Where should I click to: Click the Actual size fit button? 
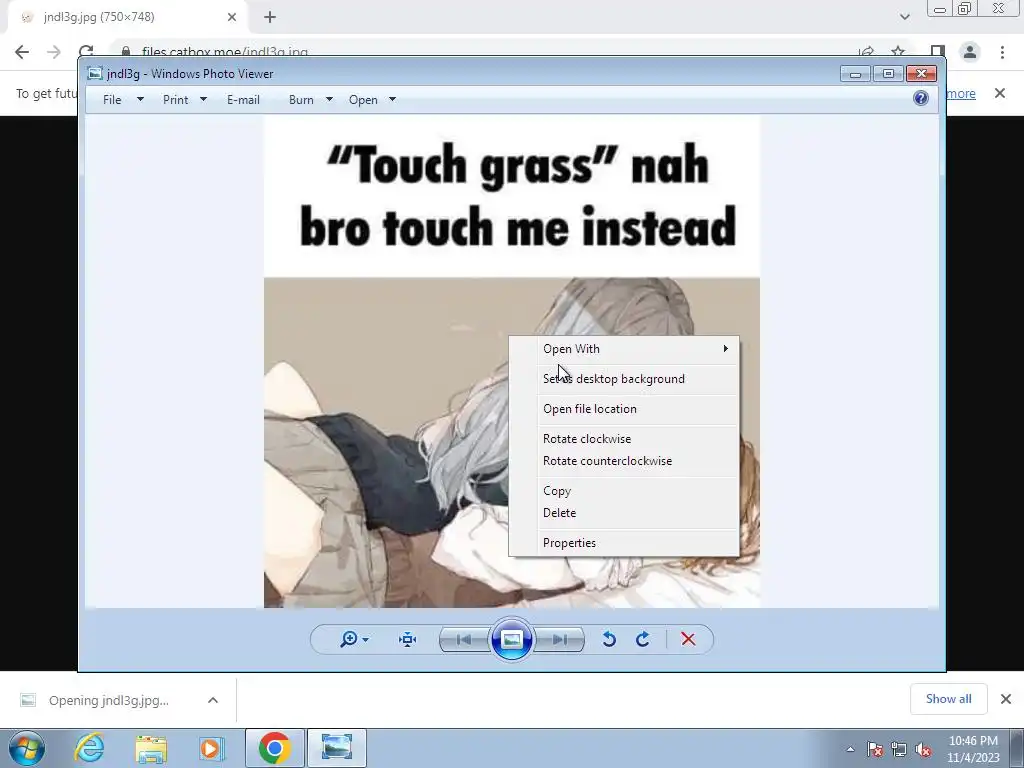click(x=408, y=639)
